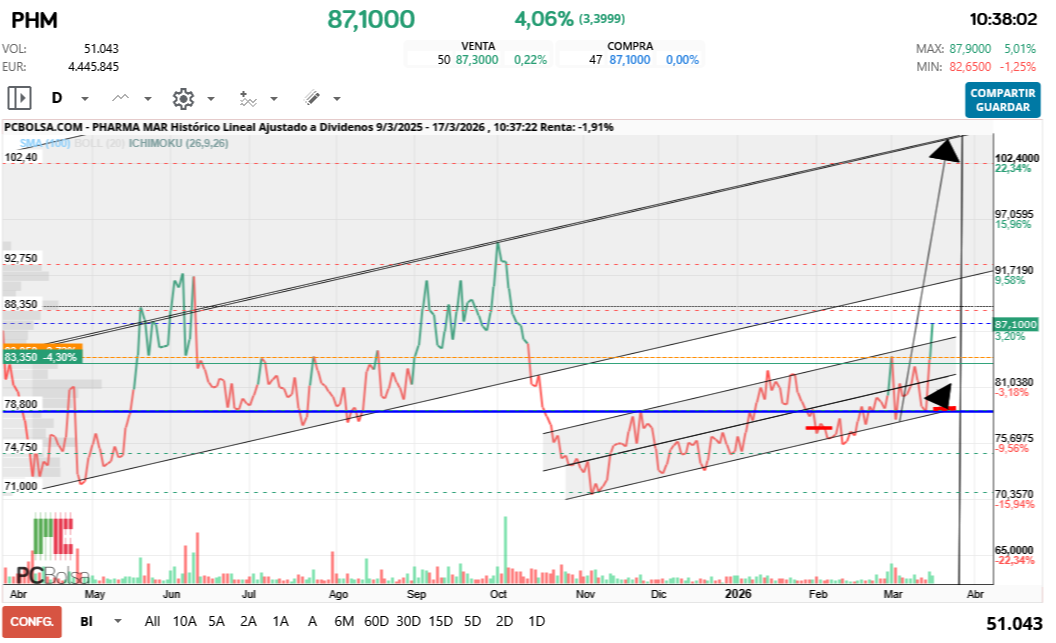Select the 6M time range
This screenshot has width=1056, height=643.
pos(344,621)
